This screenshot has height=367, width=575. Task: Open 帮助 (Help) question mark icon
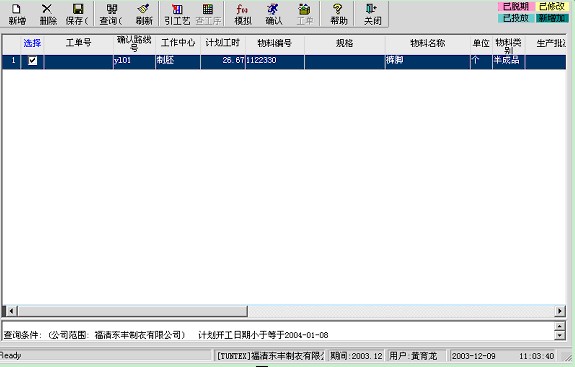338,15
